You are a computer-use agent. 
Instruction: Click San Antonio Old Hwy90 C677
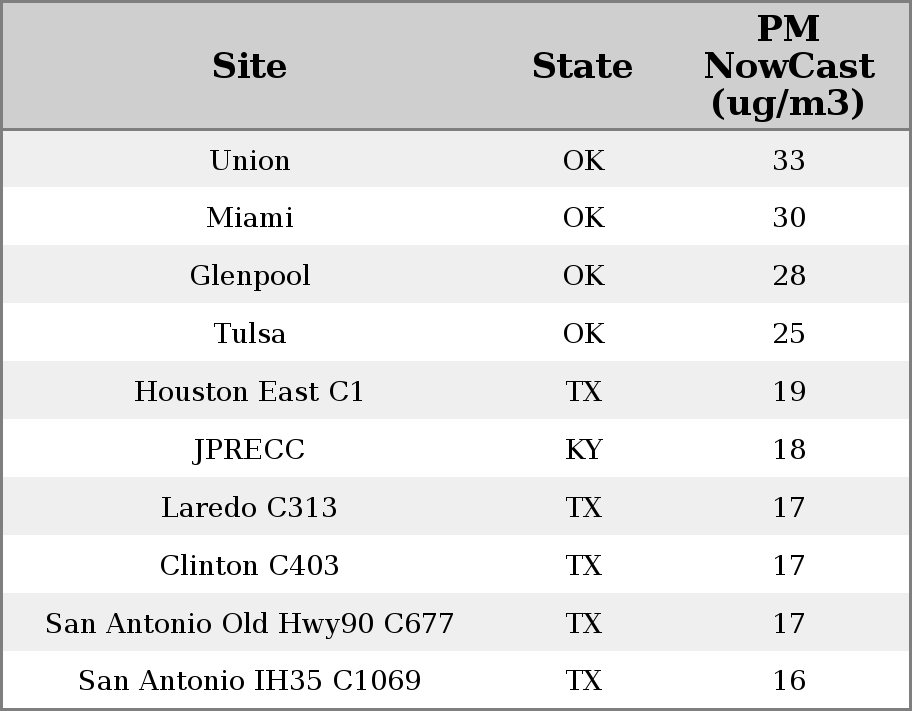(x=250, y=623)
